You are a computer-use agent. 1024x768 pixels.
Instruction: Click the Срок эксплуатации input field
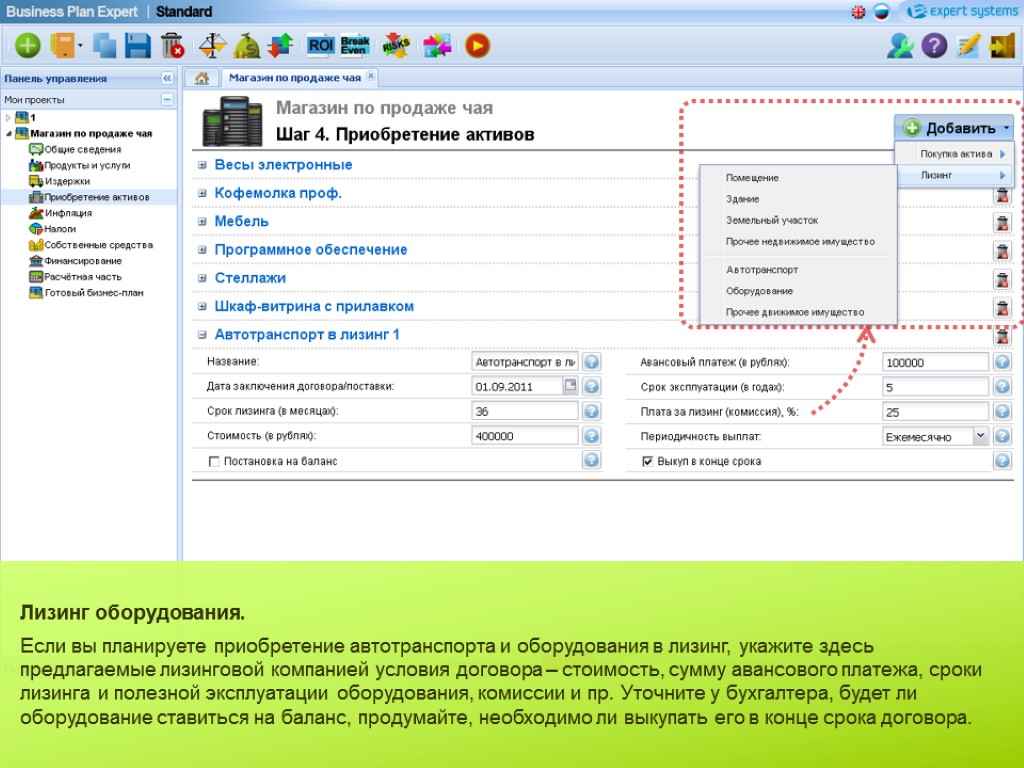[x=935, y=387]
